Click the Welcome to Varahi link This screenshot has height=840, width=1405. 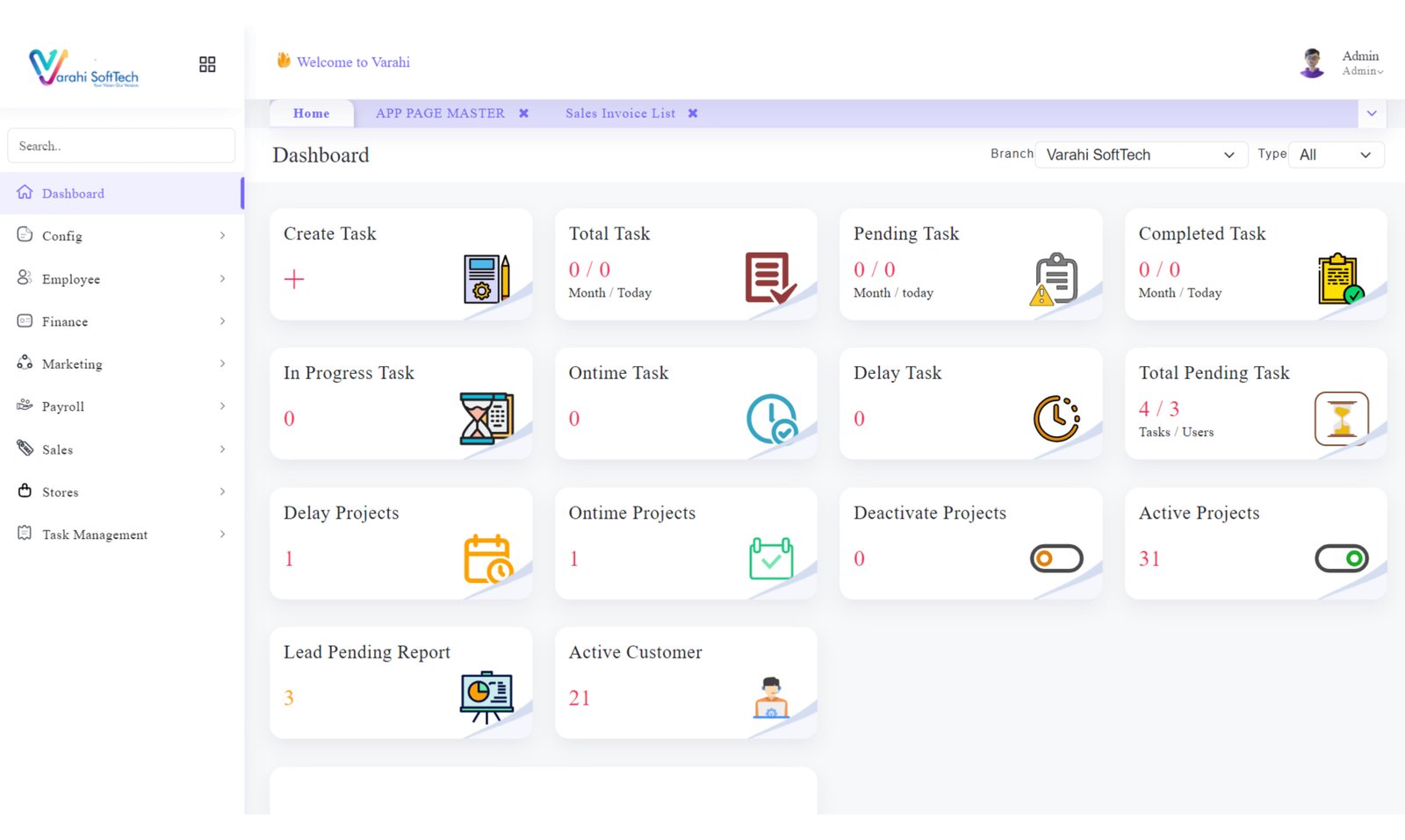(x=353, y=62)
